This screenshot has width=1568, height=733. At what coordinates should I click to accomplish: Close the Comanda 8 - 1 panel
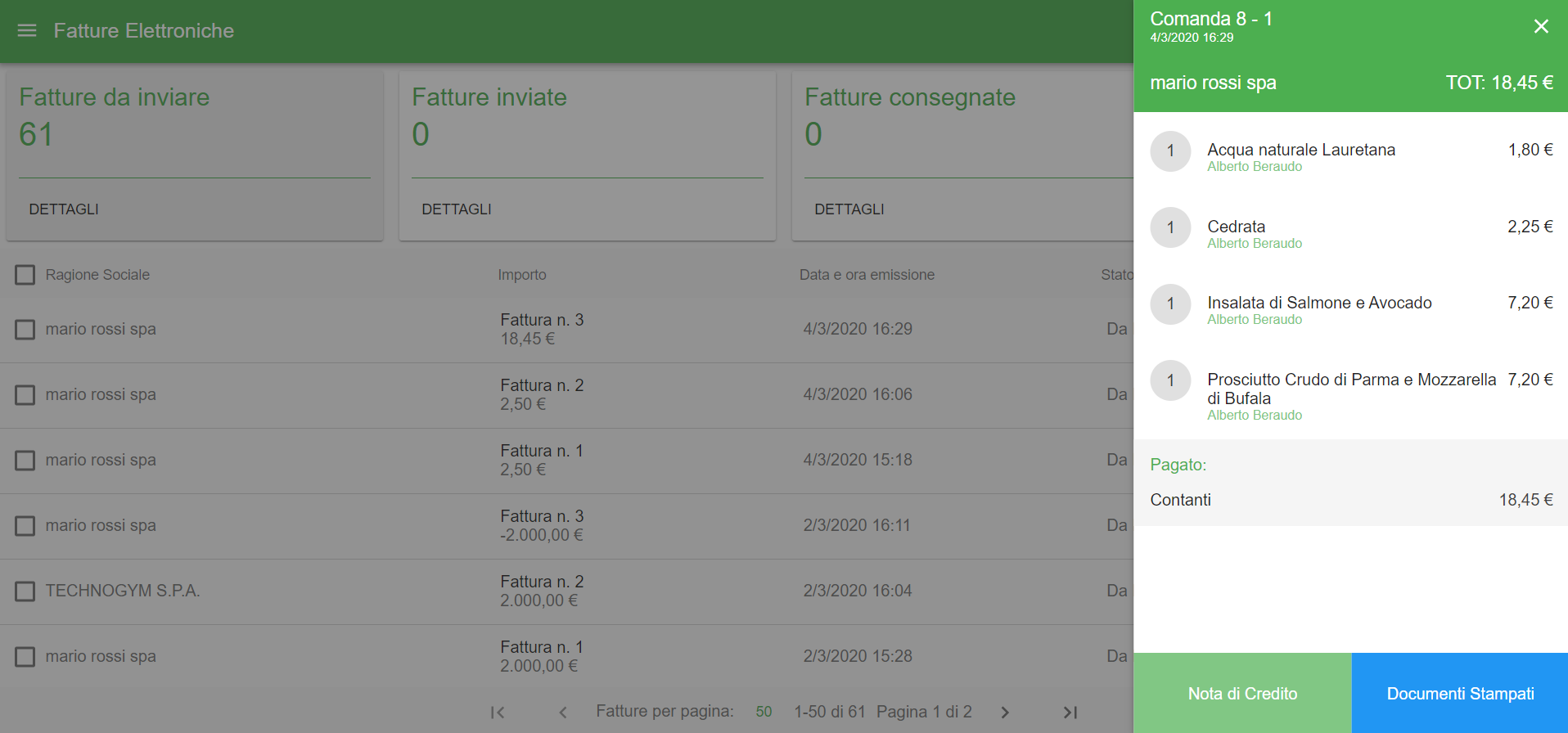(1540, 27)
